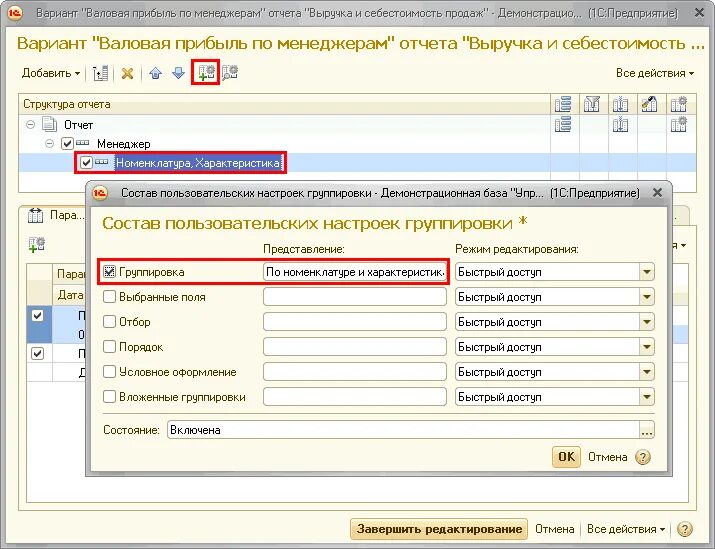Confirm dialog with OK button
The height and width of the screenshot is (549, 715).
pyautogui.click(x=566, y=457)
